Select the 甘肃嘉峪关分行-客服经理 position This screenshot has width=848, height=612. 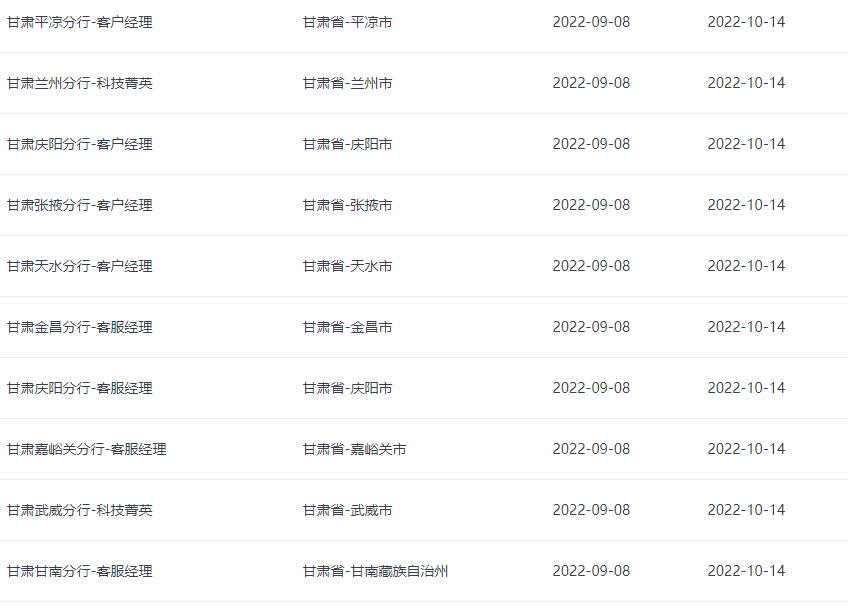click(87, 450)
